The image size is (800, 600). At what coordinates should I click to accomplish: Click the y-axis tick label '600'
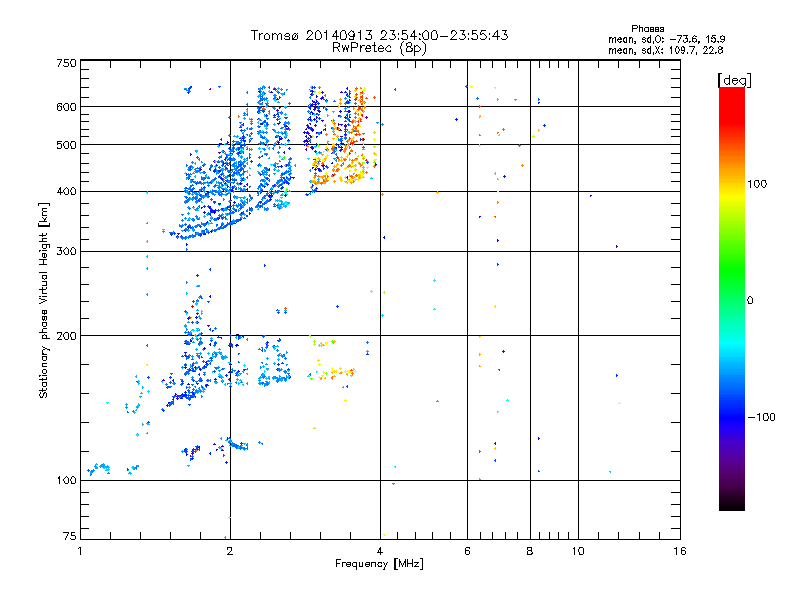pos(67,107)
